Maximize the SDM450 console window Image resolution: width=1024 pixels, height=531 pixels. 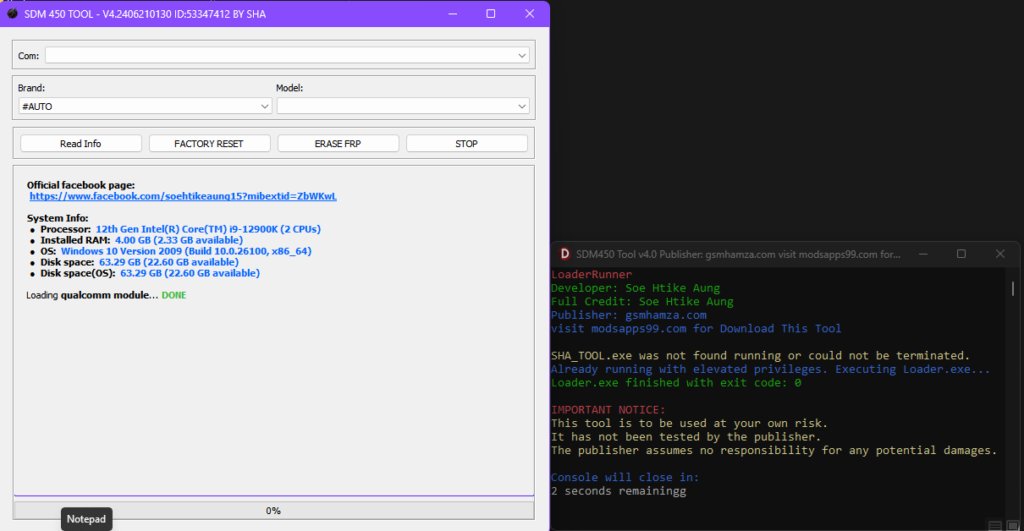(x=961, y=254)
